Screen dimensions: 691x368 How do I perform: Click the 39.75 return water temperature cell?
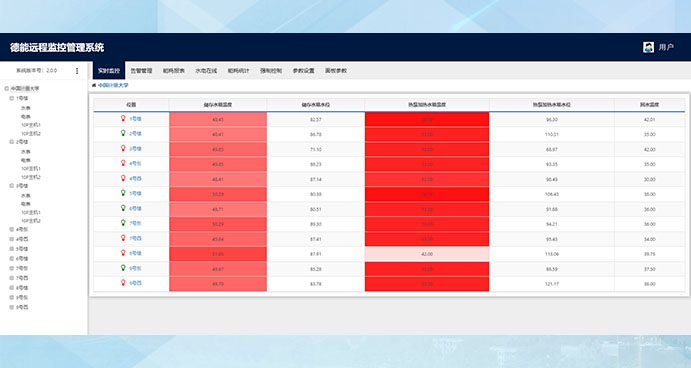point(650,254)
